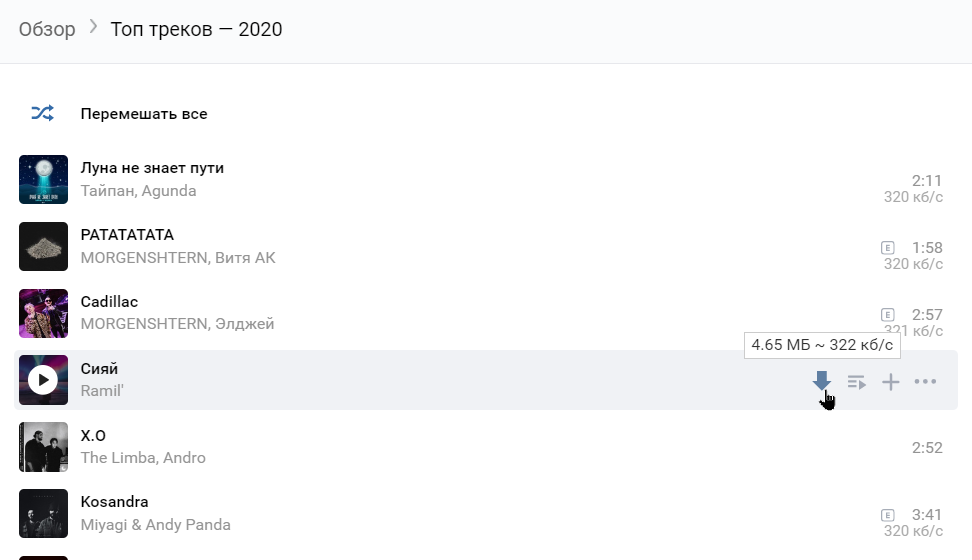Screen dimensions: 972x560
Task: Click the Cadillac album cover
Action: [43, 314]
